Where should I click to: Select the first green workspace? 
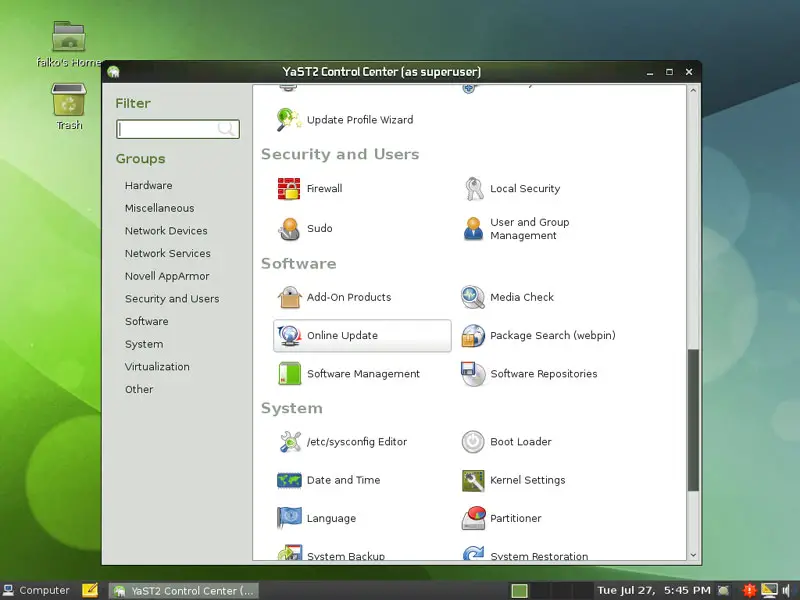point(519,591)
